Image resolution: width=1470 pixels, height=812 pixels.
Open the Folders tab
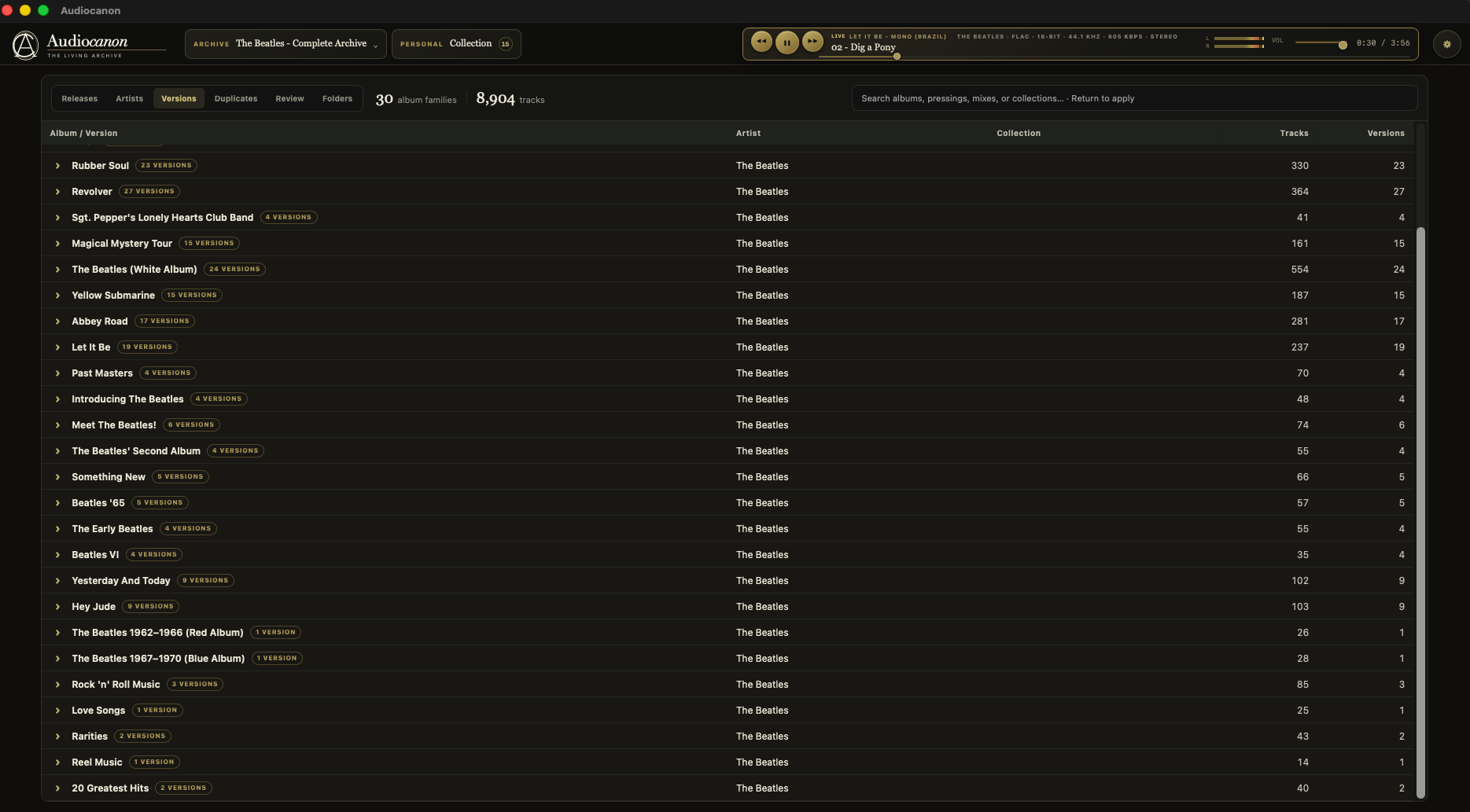click(337, 99)
